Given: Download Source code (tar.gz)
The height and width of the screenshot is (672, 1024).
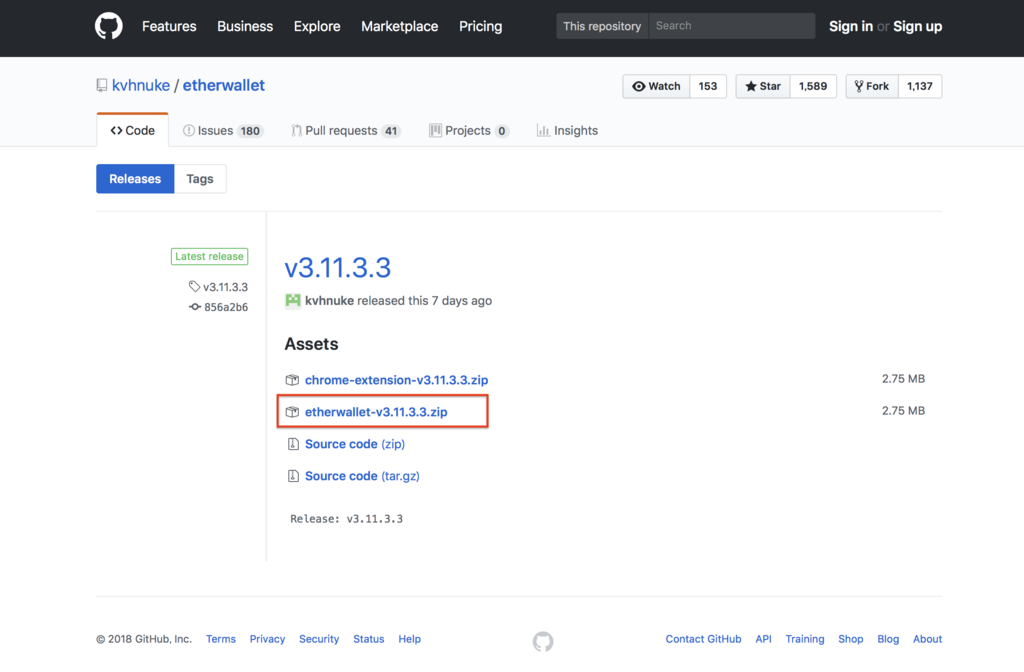Looking at the screenshot, I should (362, 476).
